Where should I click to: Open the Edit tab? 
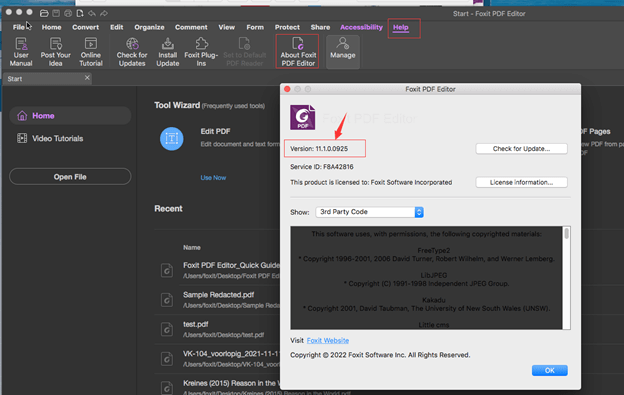click(x=116, y=27)
